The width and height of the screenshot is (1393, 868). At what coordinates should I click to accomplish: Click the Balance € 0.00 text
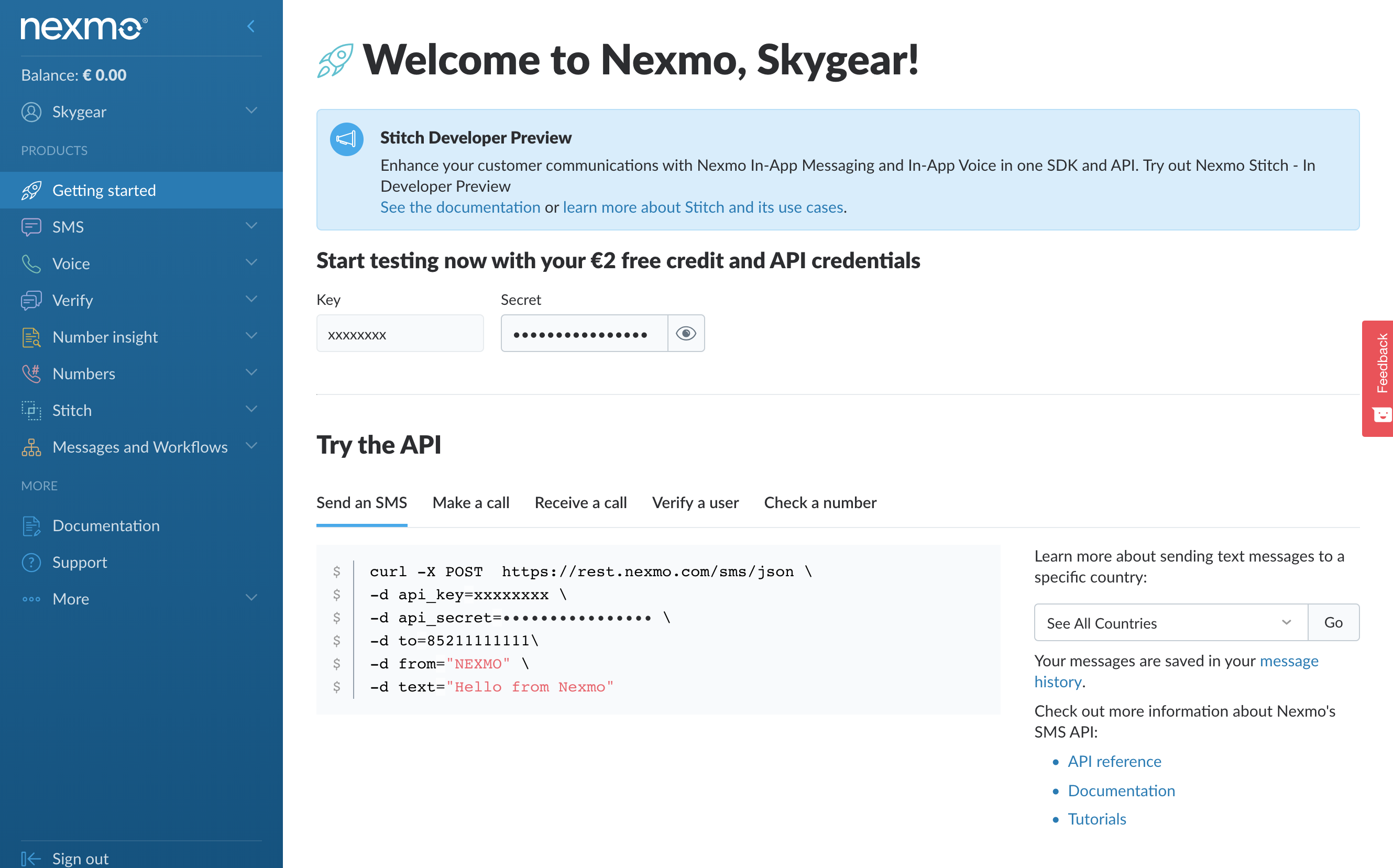coord(74,75)
